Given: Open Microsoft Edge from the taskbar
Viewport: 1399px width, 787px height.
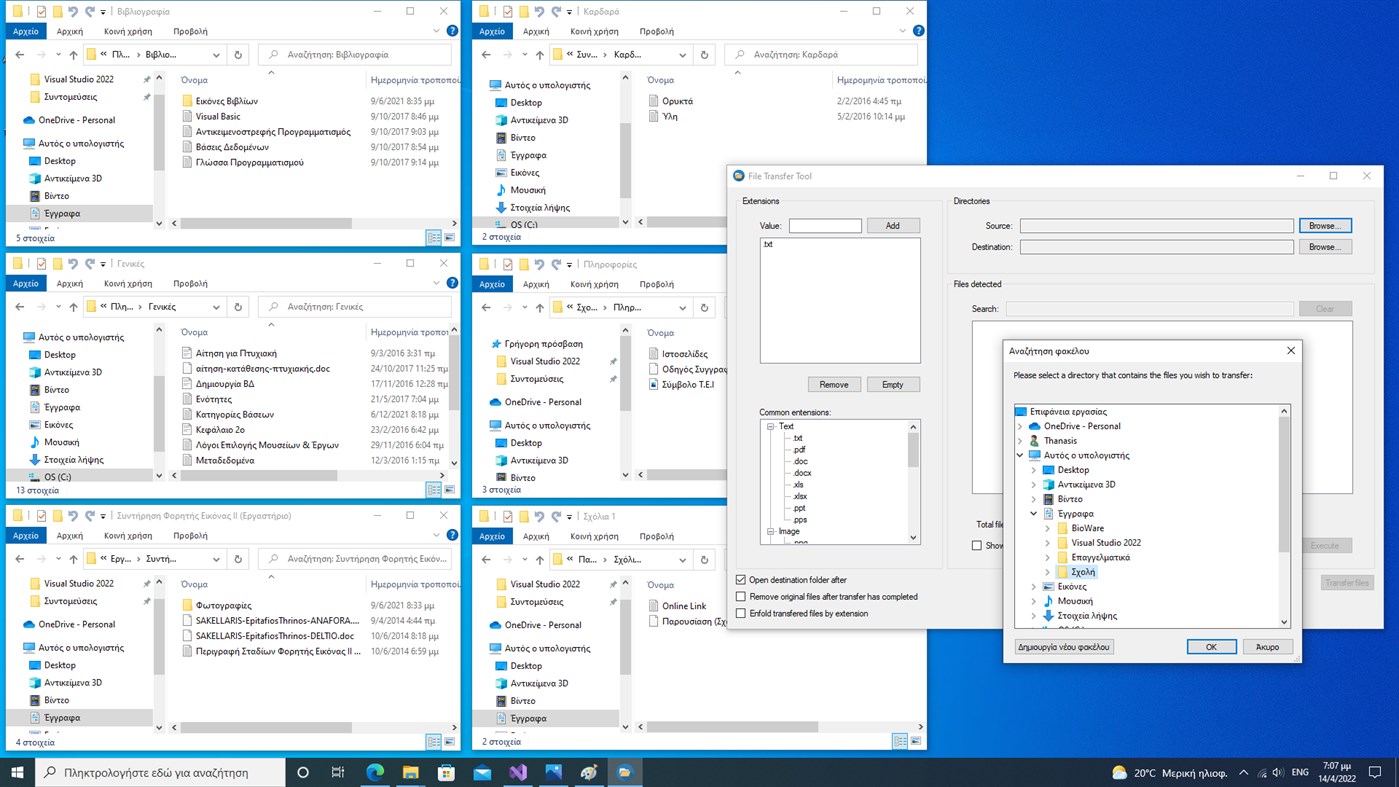Looking at the screenshot, I should tap(375, 772).
